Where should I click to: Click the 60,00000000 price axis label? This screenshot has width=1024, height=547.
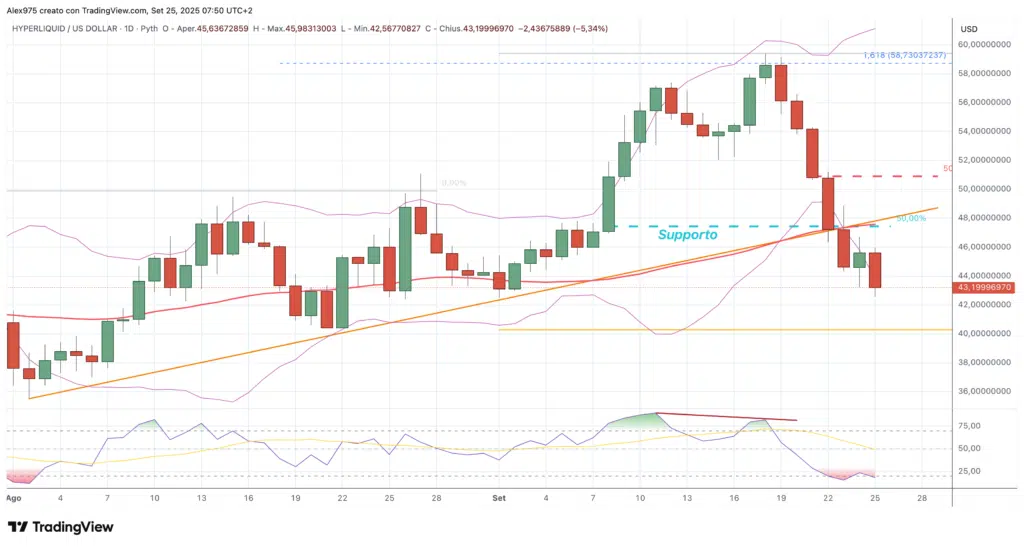pyautogui.click(x=986, y=45)
